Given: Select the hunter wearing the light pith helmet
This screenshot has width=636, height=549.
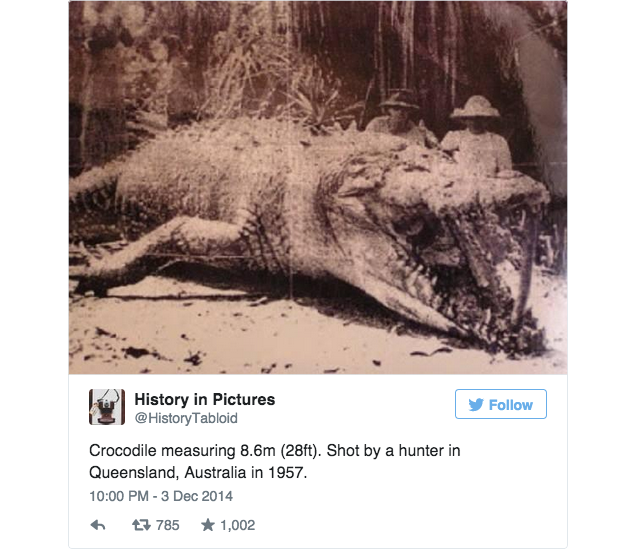Looking at the screenshot, I should click(x=476, y=134).
